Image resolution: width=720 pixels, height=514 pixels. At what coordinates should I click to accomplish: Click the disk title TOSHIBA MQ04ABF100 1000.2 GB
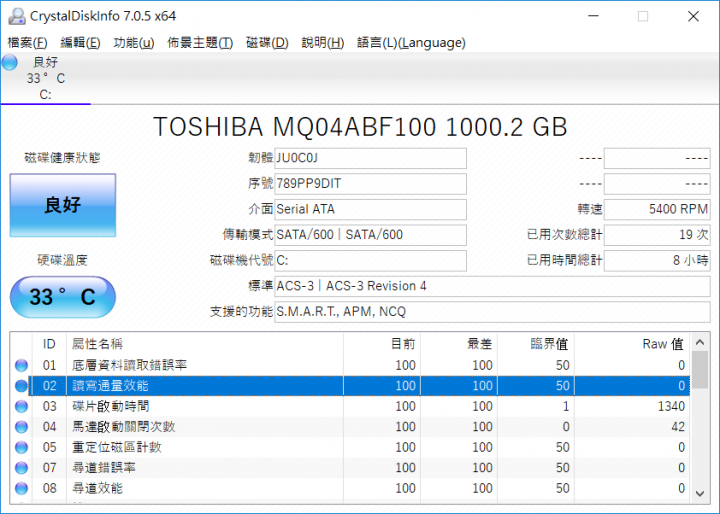[360, 127]
